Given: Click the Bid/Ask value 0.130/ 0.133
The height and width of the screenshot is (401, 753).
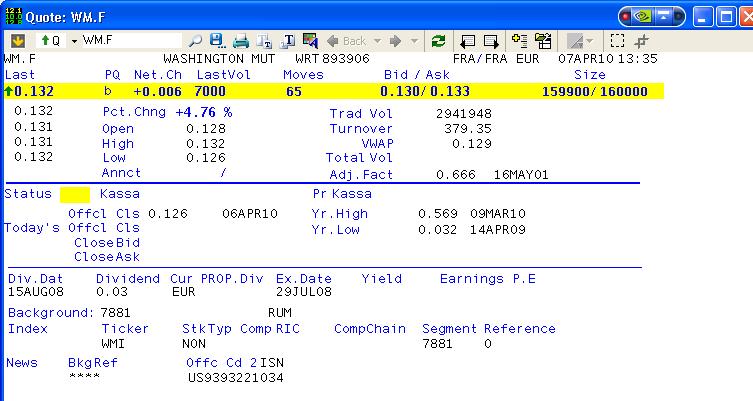Looking at the screenshot, I should tap(425, 91).
